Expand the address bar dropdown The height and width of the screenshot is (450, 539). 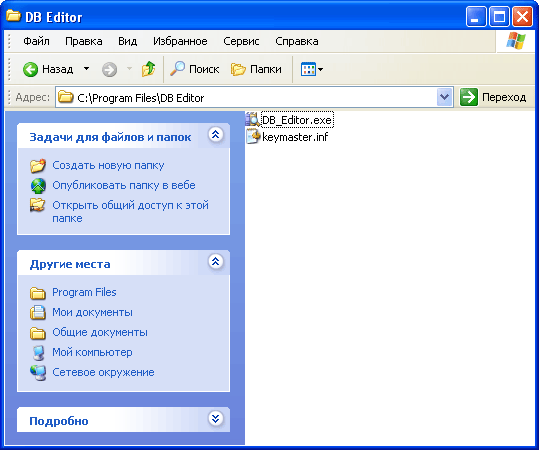coord(444,97)
